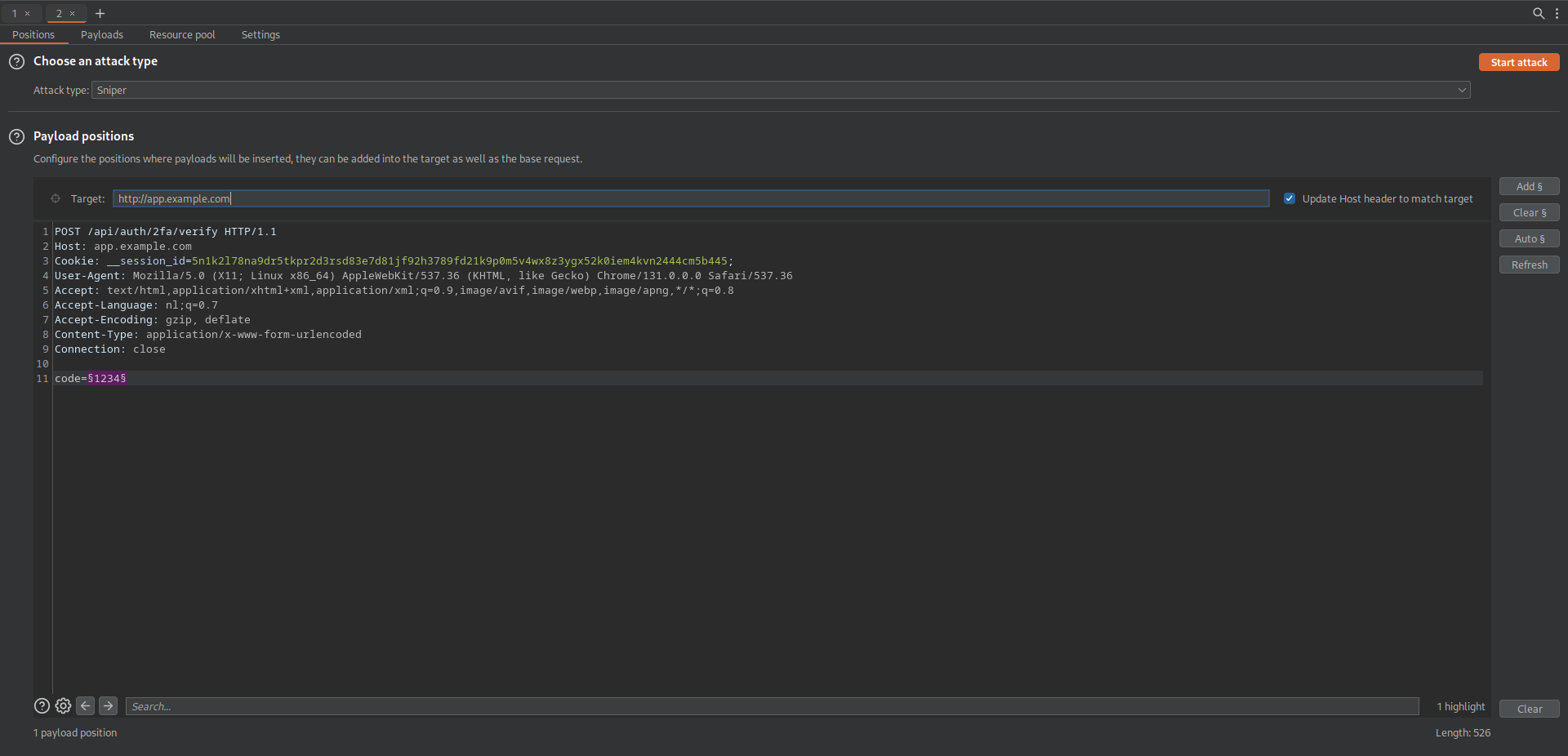Click the Accept: text/html header line
The width and height of the screenshot is (1568, 756).
(x=394, y=291)
